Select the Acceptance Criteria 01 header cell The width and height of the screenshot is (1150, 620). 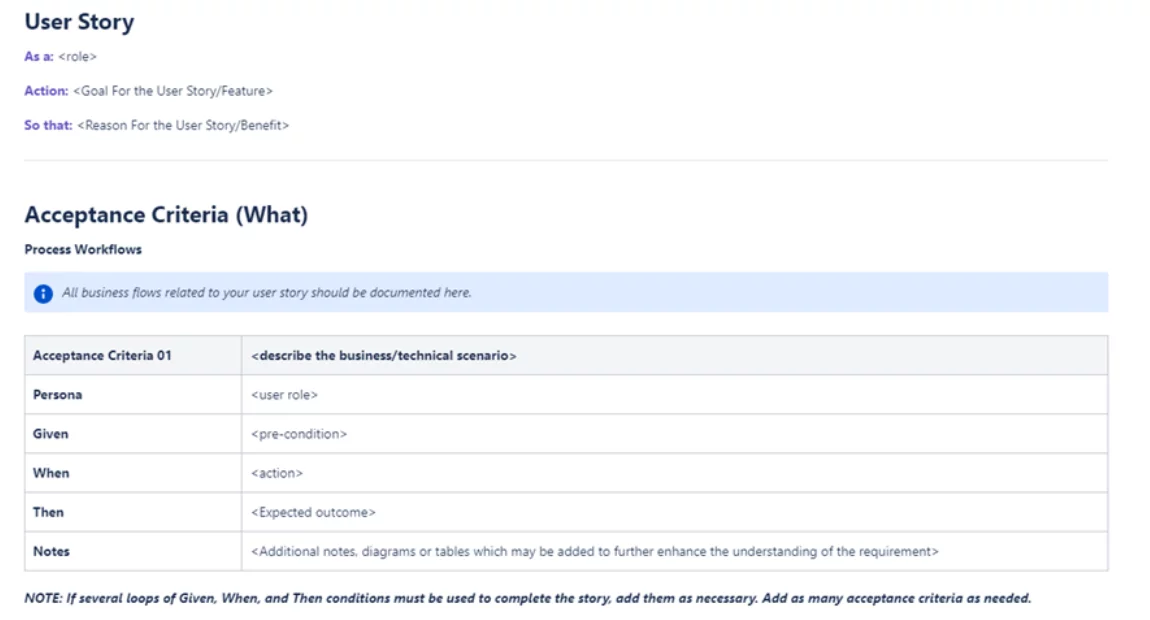(x=102, y=356)
